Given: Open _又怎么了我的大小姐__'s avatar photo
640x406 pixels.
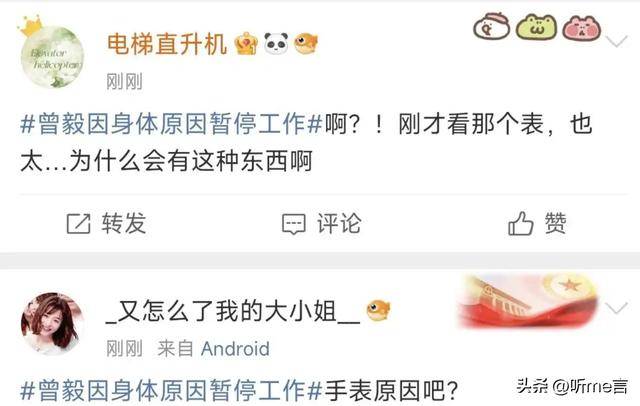Looking at the screenshot, I should pyautogui.click(x=52, y=322).
